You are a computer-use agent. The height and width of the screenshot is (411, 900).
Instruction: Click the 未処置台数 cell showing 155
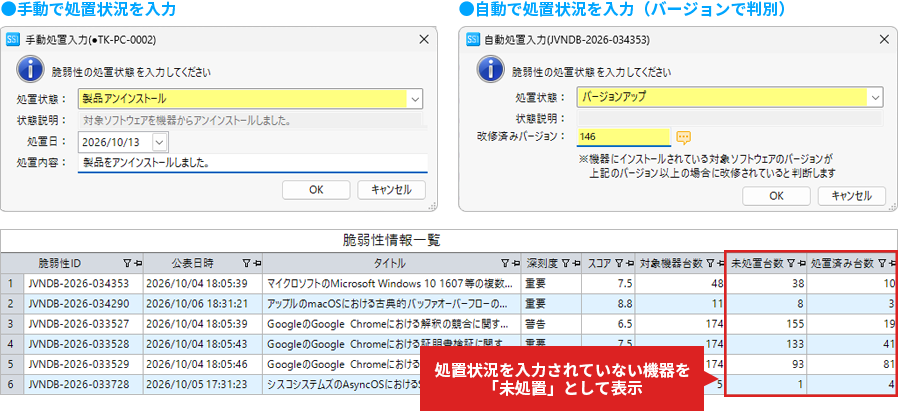tap(766, 324)
